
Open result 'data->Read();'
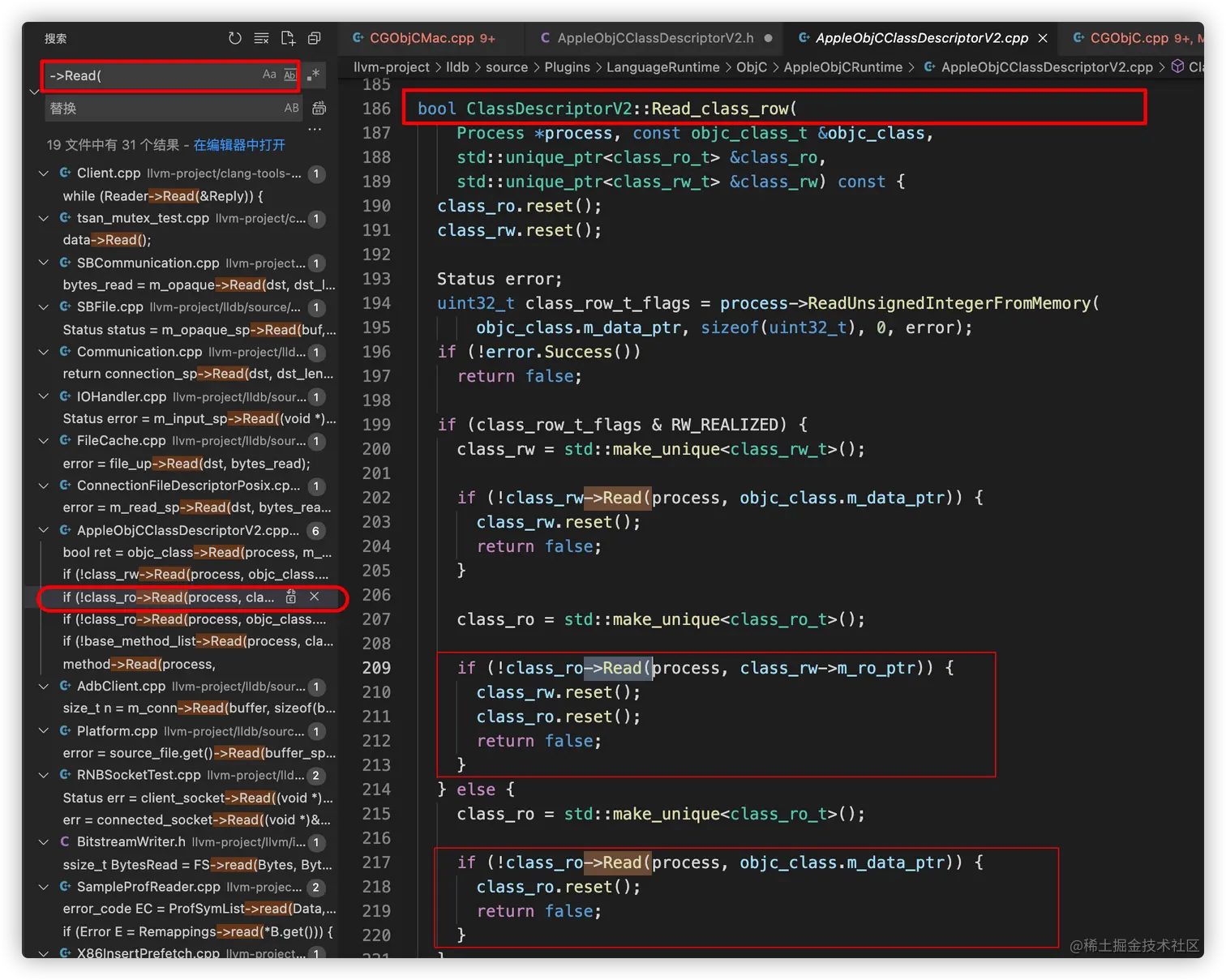click(x=107, y=240)
